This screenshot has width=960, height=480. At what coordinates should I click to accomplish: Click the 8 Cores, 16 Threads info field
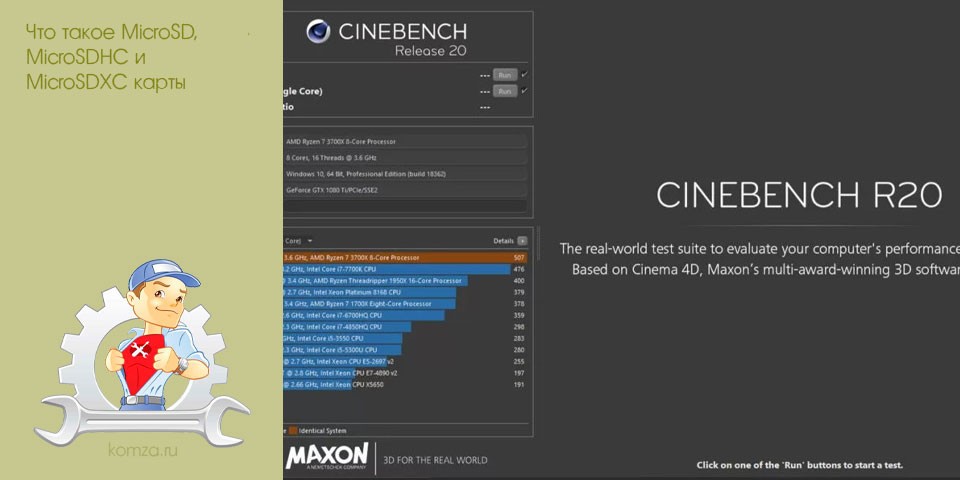tap(405, 158)
